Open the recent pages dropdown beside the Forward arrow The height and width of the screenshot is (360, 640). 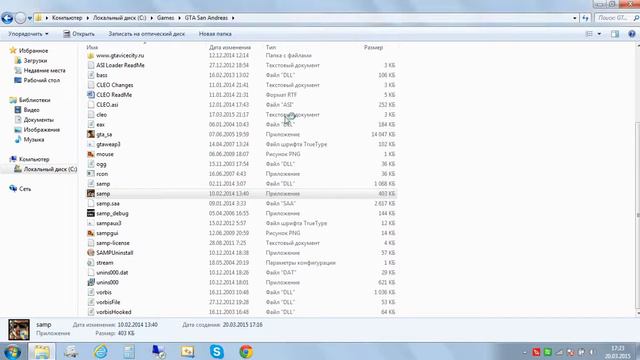[30, 18]
